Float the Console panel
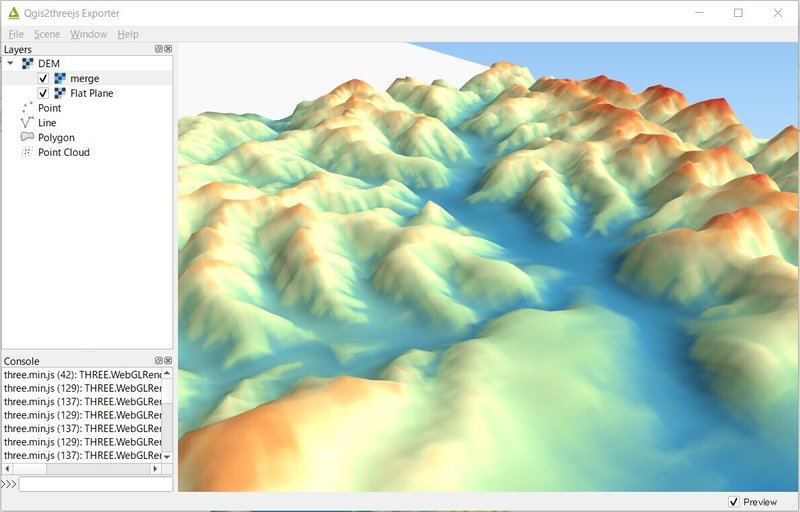Image resolution: width=800 pixels, height=512 pixels. coord(159,361)
